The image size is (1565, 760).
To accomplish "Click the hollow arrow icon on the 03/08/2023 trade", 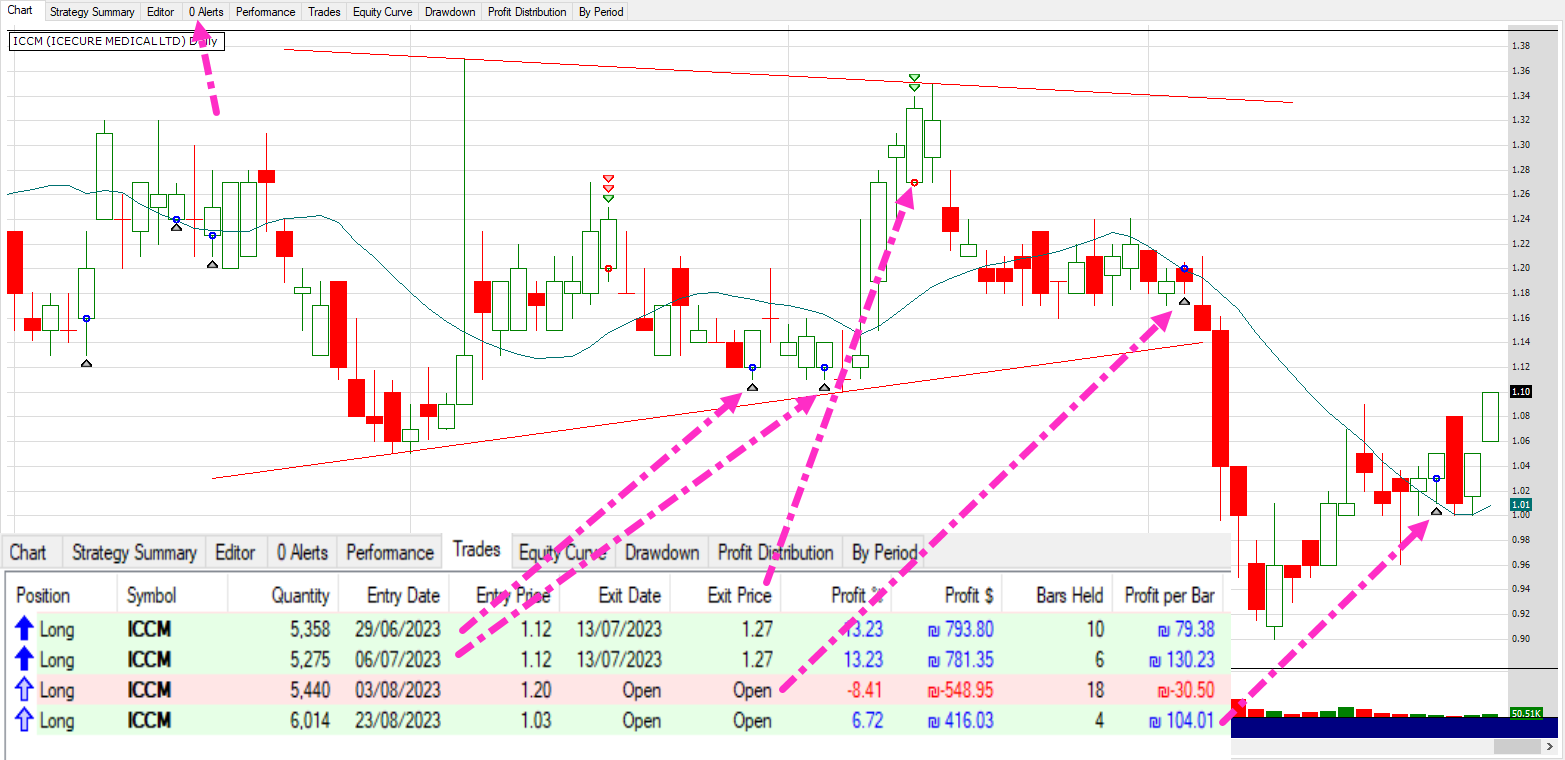I will click(x=25, y=690).
